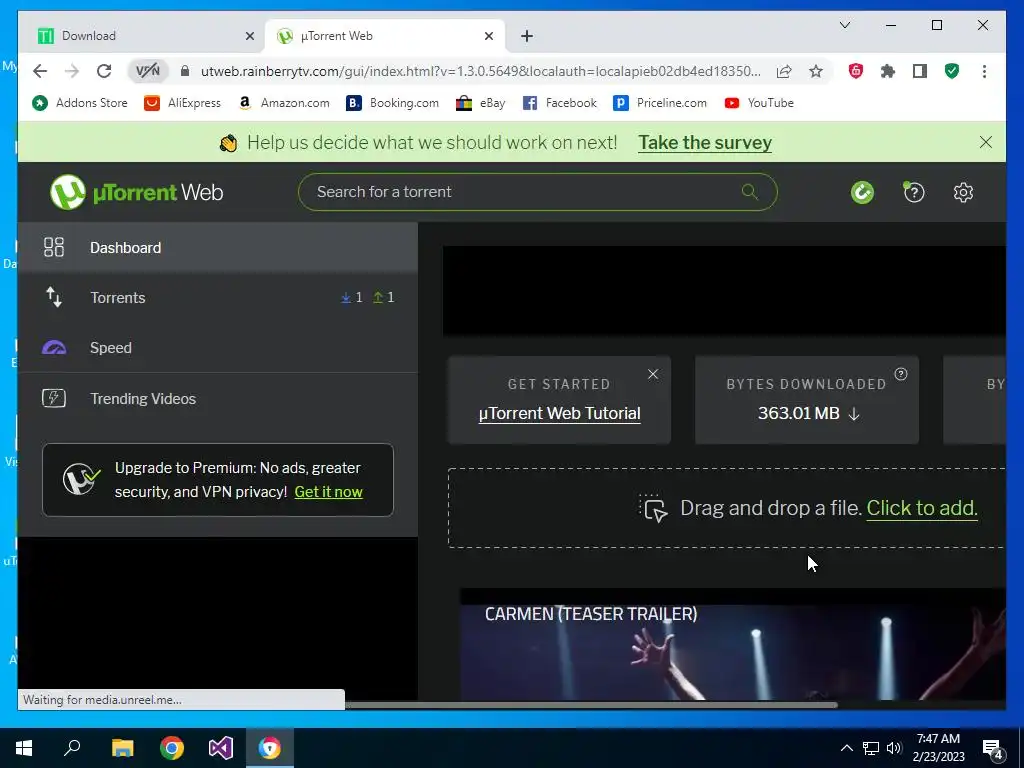Open the Amazon.com bookmark
This screenshot has height=768, width=1024.
283,103
